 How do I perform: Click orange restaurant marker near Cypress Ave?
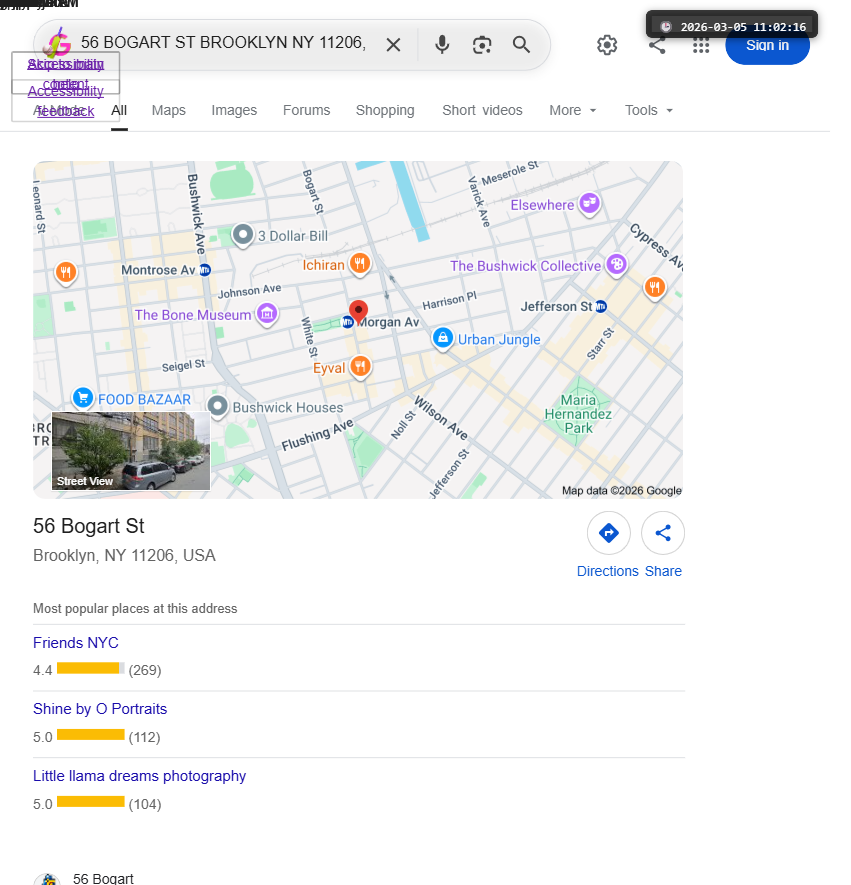click(655, 288)
